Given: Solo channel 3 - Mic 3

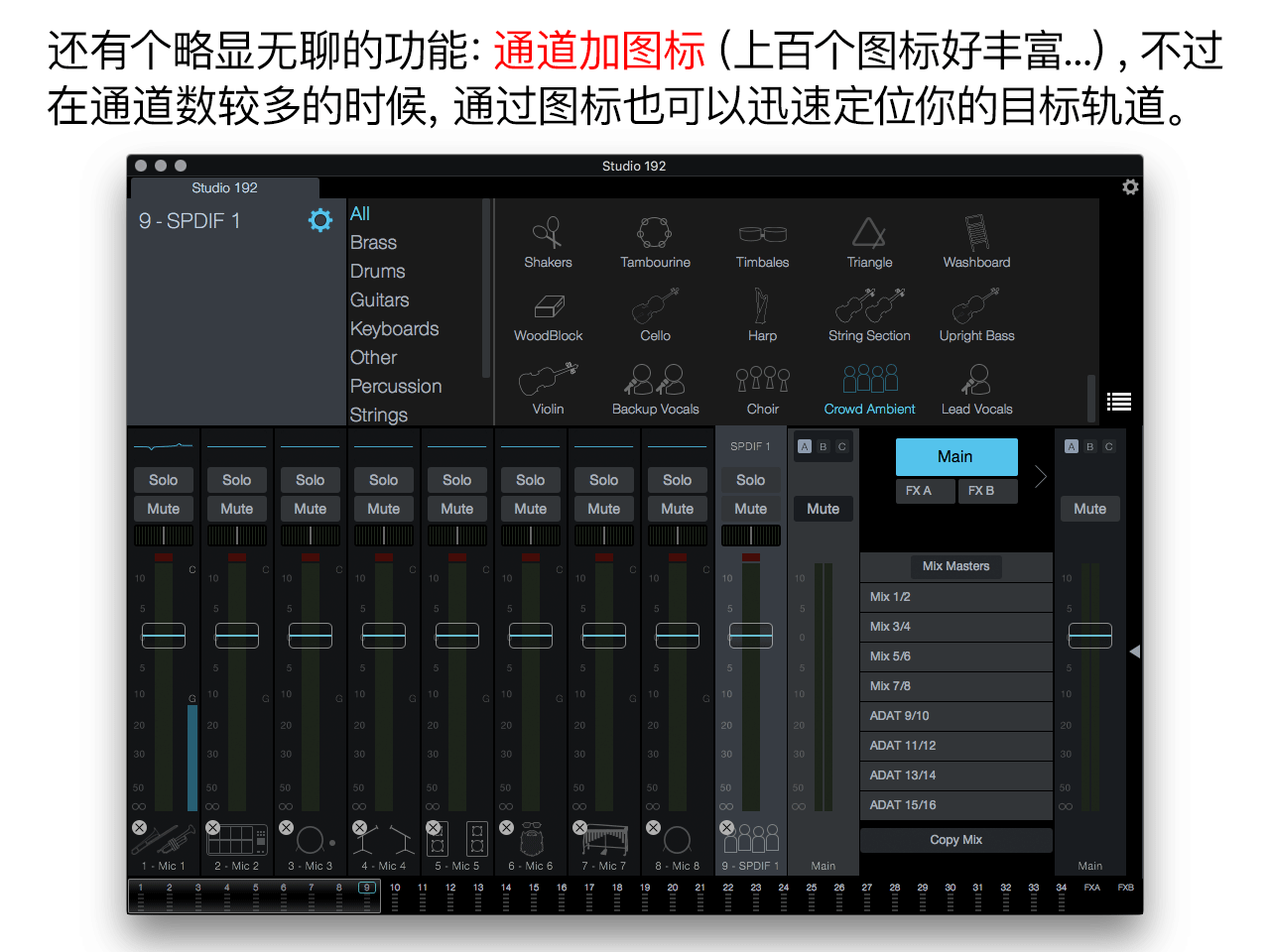Looking at the screenshot, I should [x=311, y=480].
